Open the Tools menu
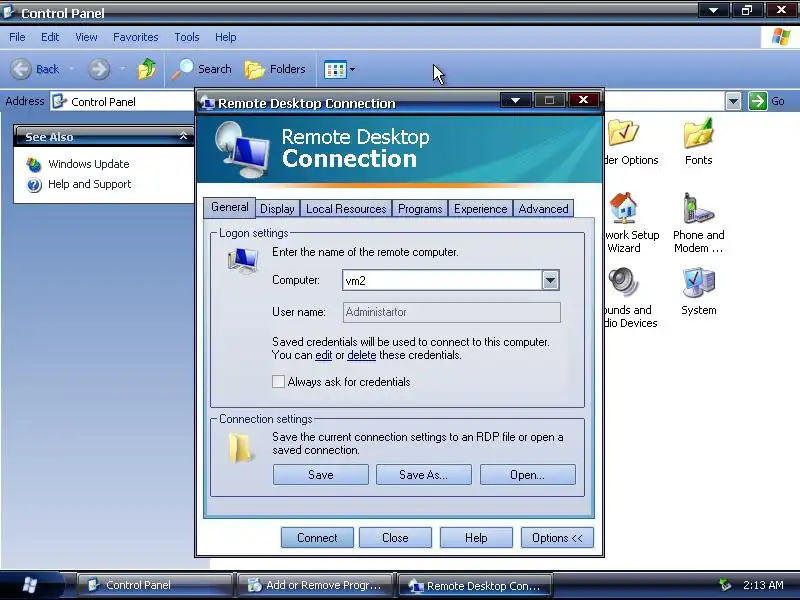Screen dimensions: 800x600 pyautogui.click(x=187, y=37)
